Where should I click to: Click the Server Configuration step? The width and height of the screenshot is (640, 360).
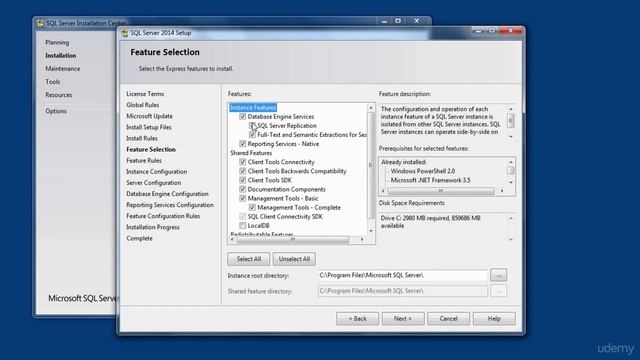tap(153, 183)
